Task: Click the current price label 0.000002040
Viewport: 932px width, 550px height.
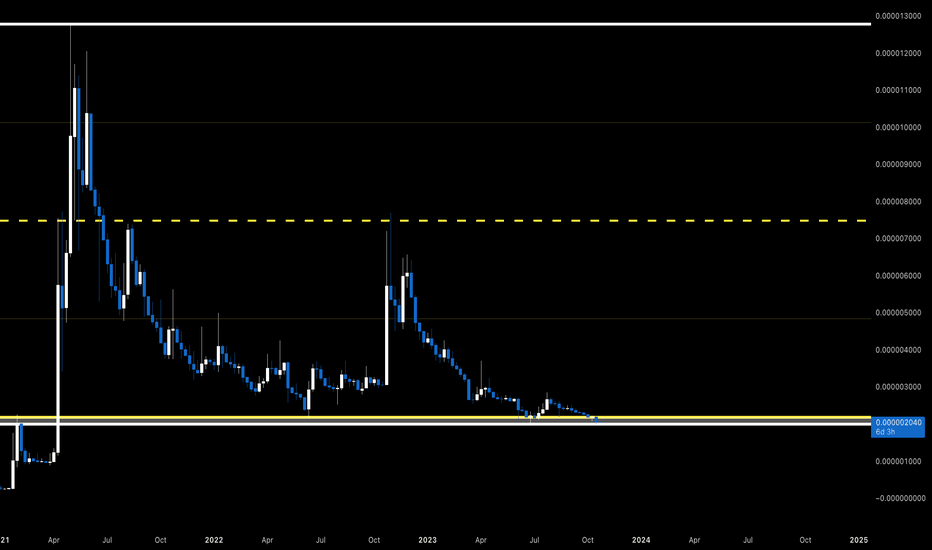Action: tap(898, 423)
